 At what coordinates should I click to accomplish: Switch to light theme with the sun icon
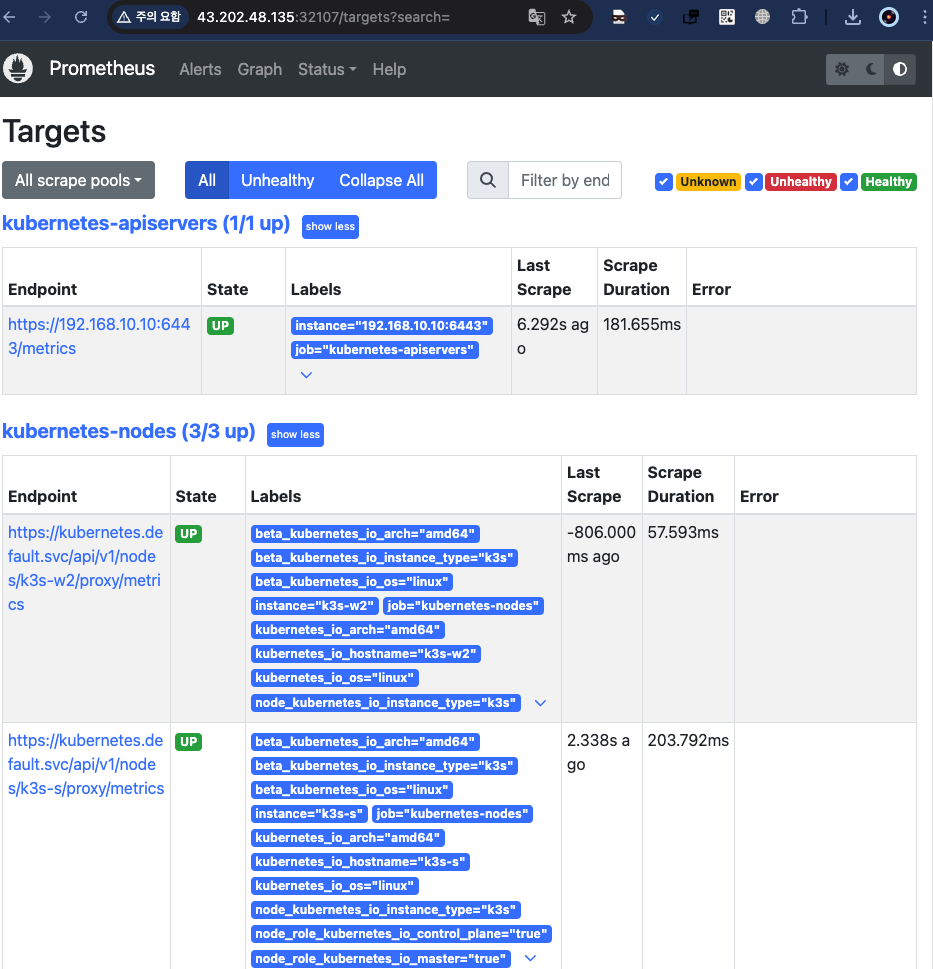[842, 69]
